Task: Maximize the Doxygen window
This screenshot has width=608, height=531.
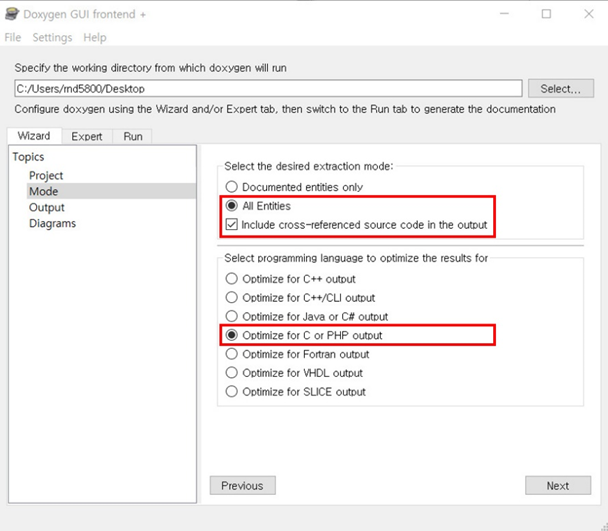Action: pos(546,14)
